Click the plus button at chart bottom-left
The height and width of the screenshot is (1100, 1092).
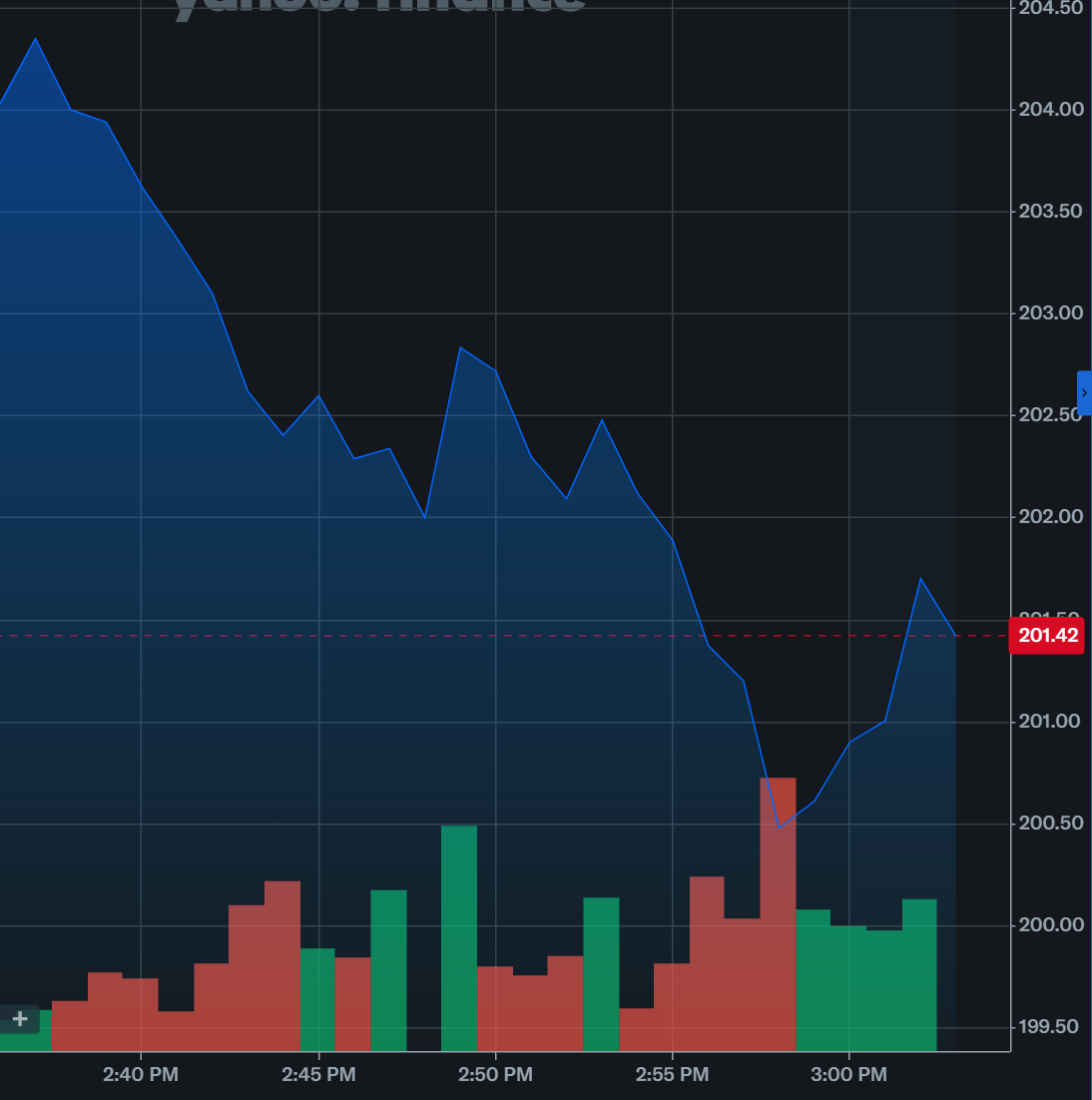[20, 1018]
